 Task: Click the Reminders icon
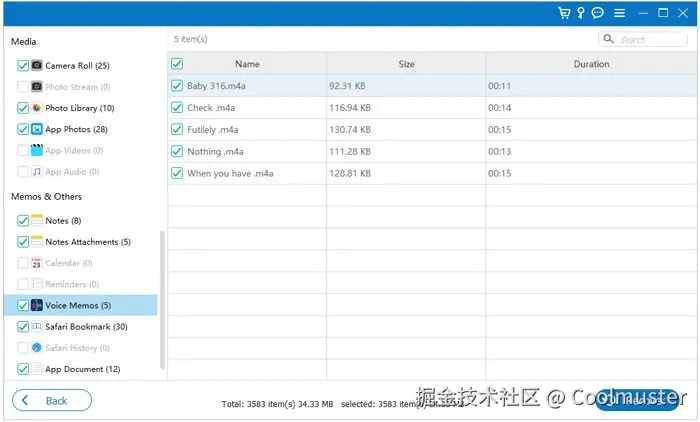tap(37, 284)
